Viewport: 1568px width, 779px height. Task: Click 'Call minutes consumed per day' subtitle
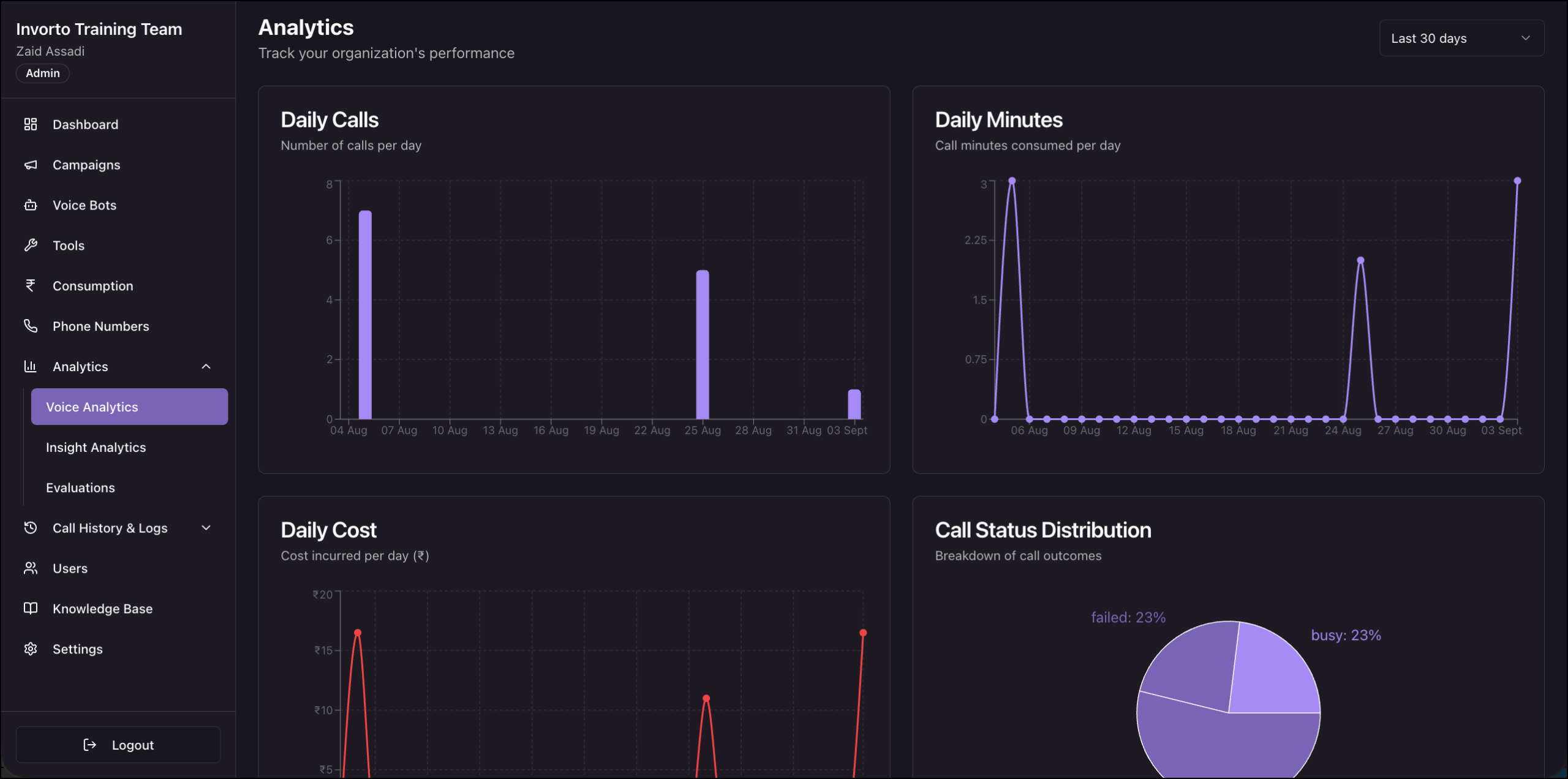(x=1027, y=145)
